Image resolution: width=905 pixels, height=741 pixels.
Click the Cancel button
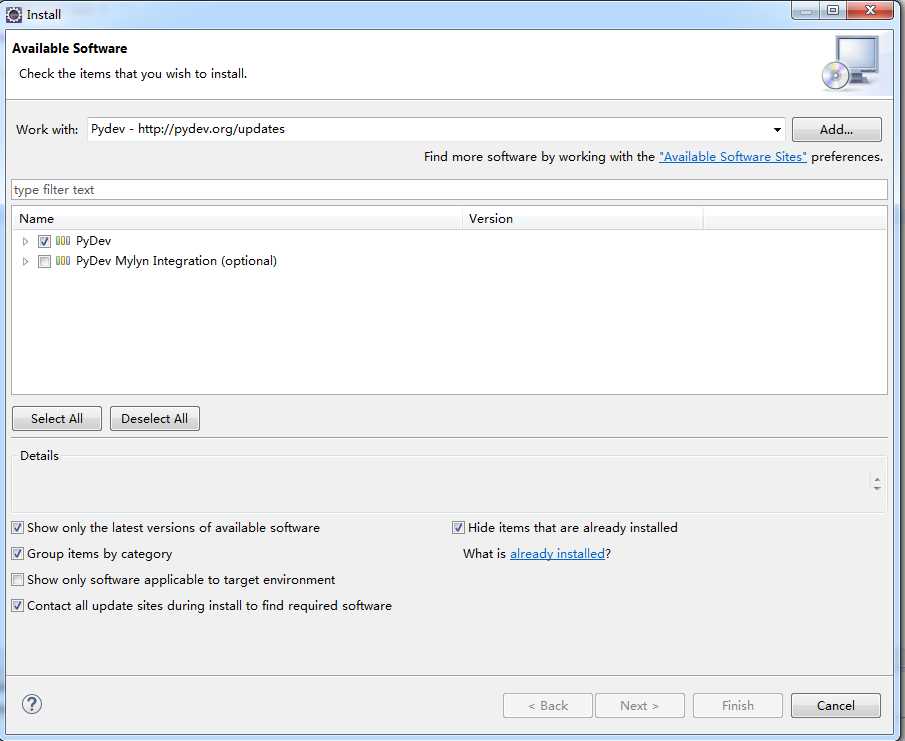(836, 705)
